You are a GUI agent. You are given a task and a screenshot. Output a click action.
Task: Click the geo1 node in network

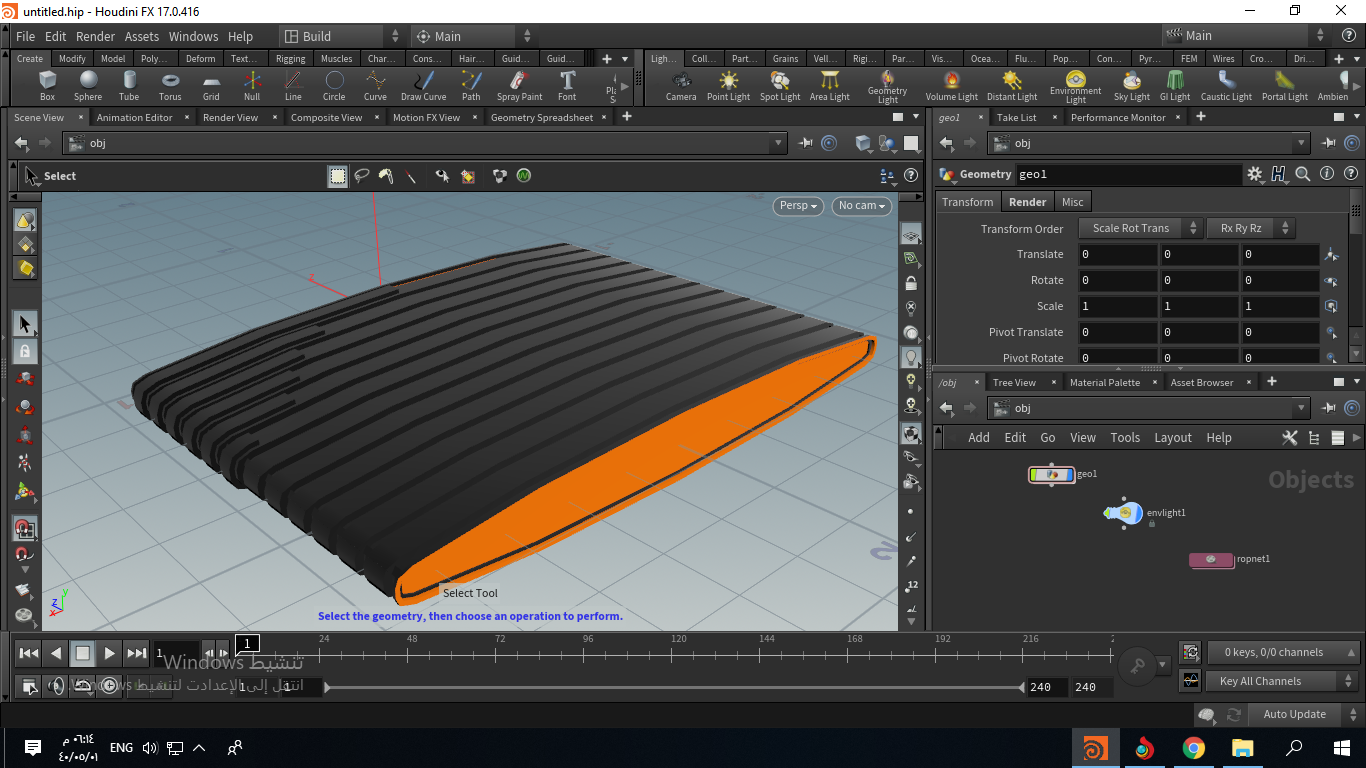1051,474
